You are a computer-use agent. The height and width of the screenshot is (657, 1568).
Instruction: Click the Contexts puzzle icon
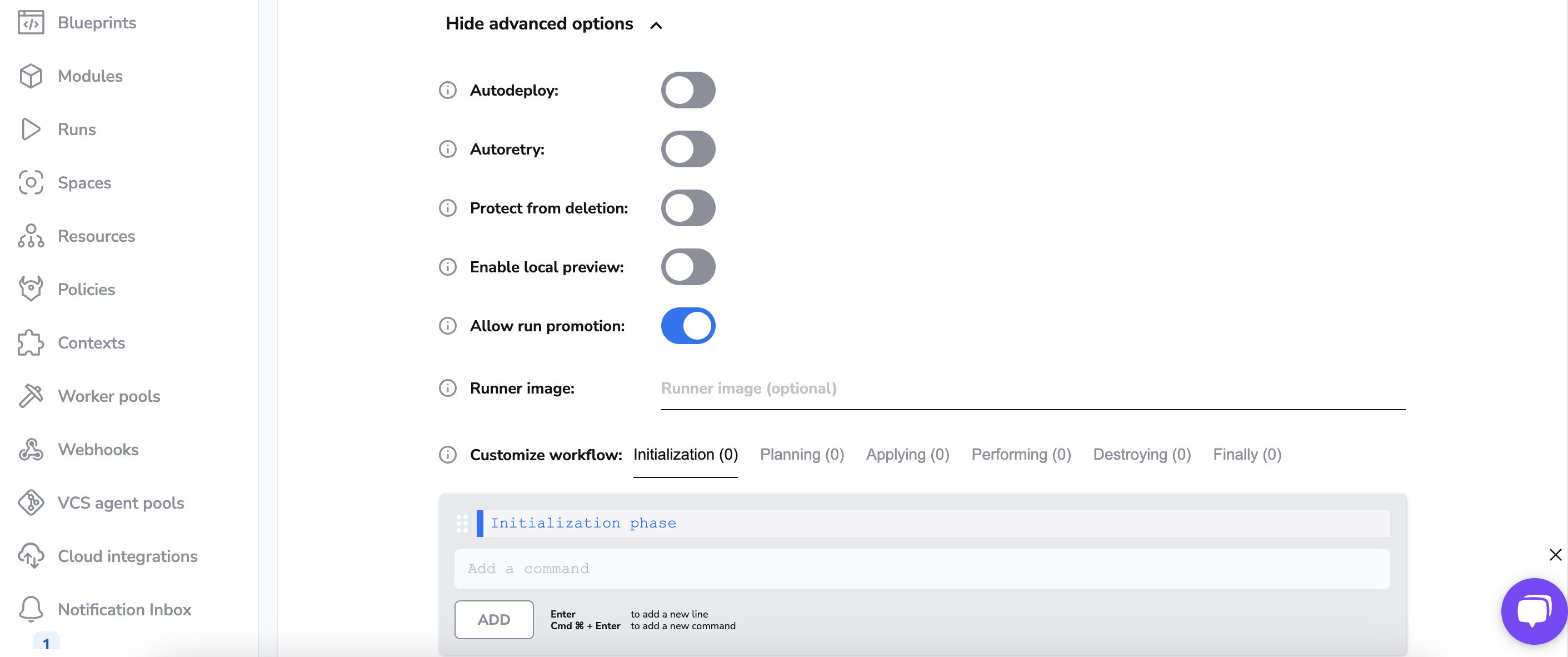pyautogui.click(x=31, y=343)
